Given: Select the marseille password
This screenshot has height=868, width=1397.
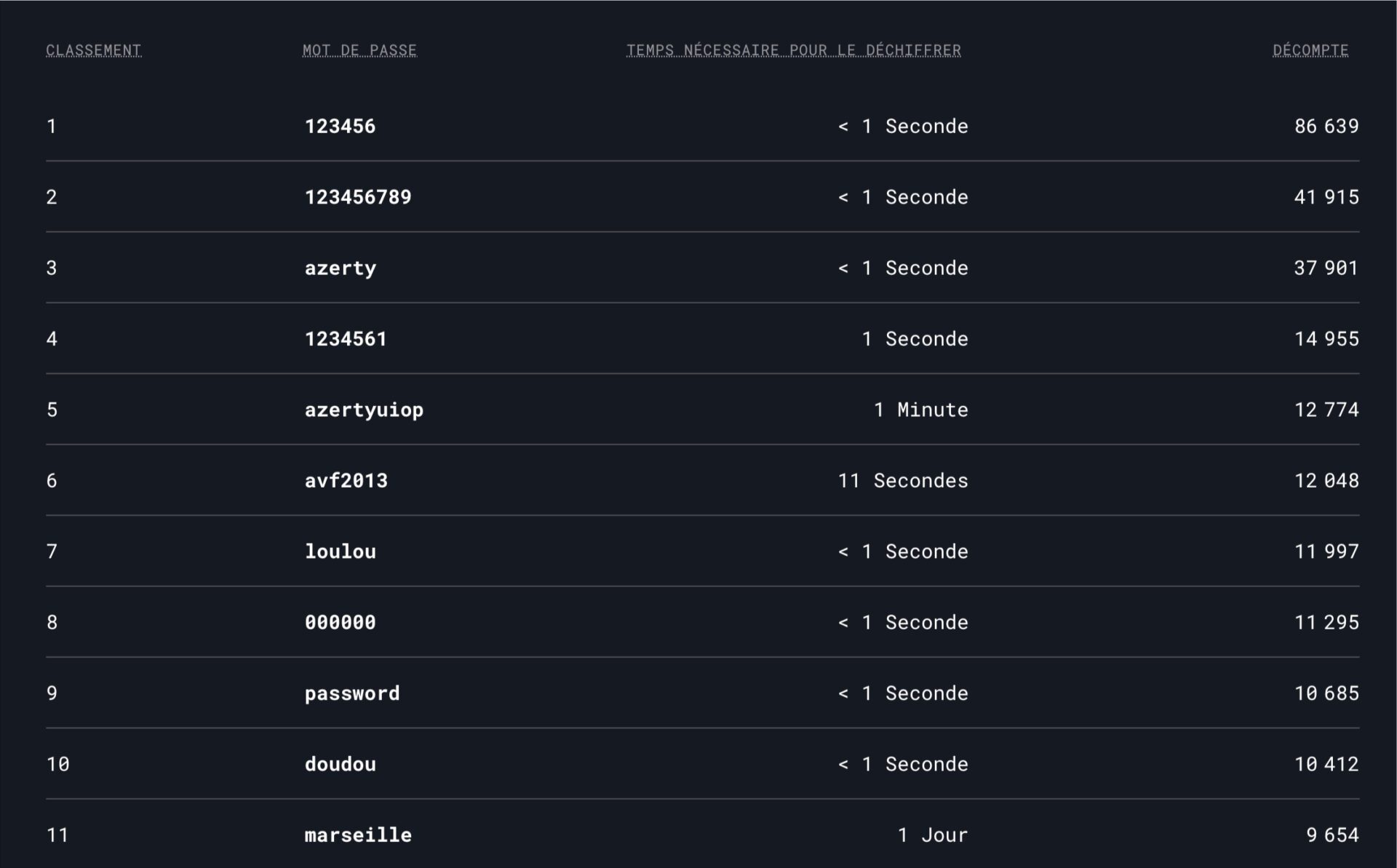Looking at the screenshot, I should tap(358, 835).
